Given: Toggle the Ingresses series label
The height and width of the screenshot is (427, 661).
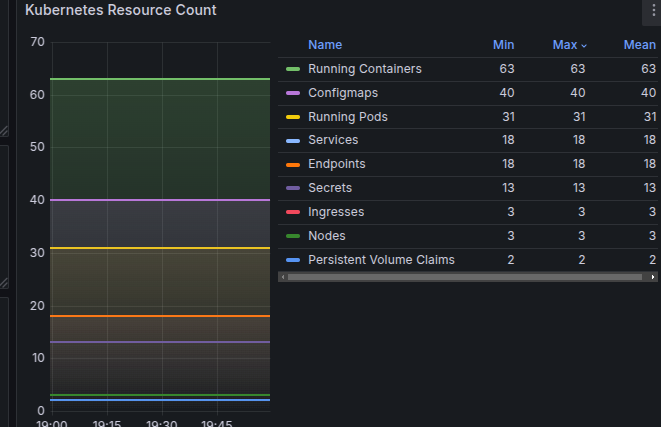Looking at the screenshot, I should point(336,212).
